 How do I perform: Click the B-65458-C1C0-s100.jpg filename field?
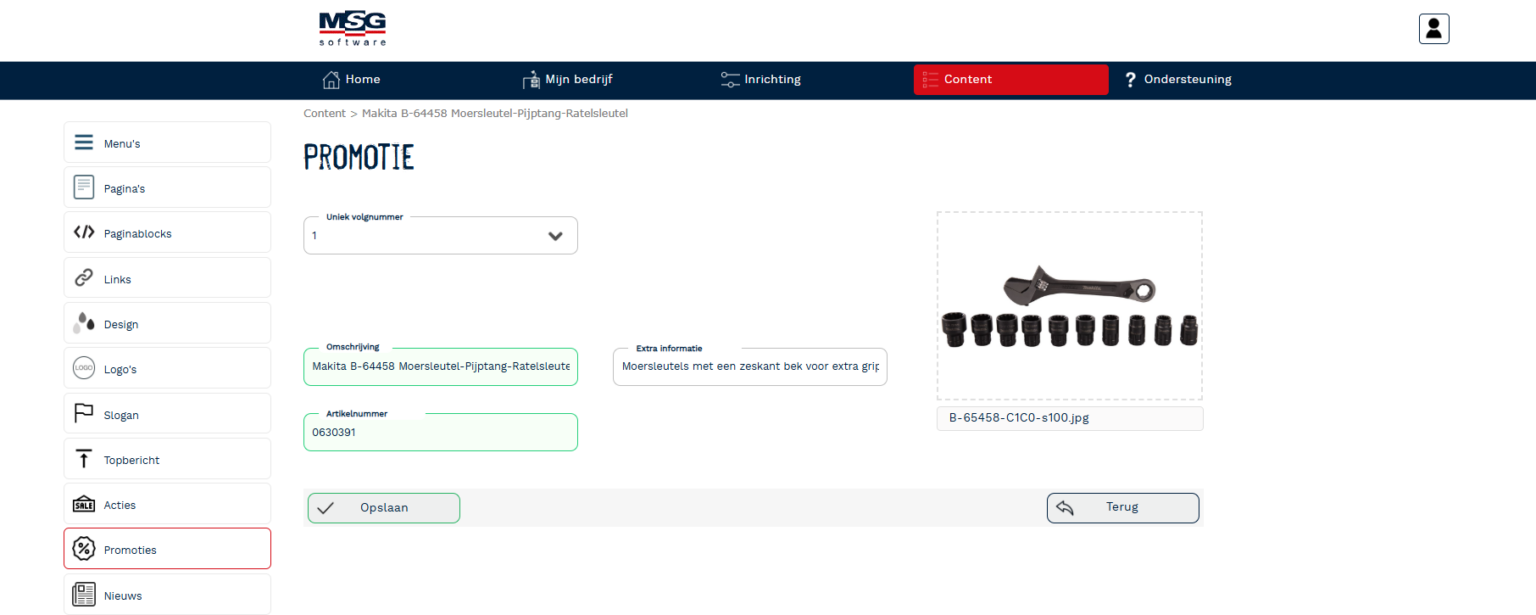pos(1070,418)
